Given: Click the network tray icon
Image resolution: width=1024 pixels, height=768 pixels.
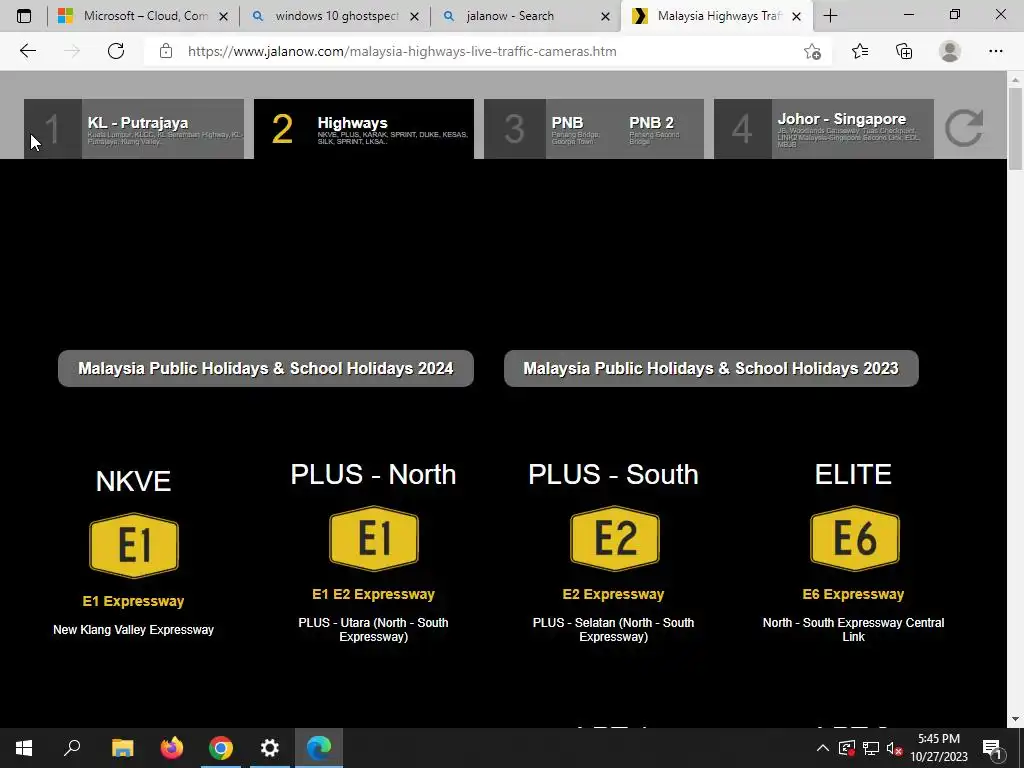Looking at the screenshot, I should tap(871, 748).
